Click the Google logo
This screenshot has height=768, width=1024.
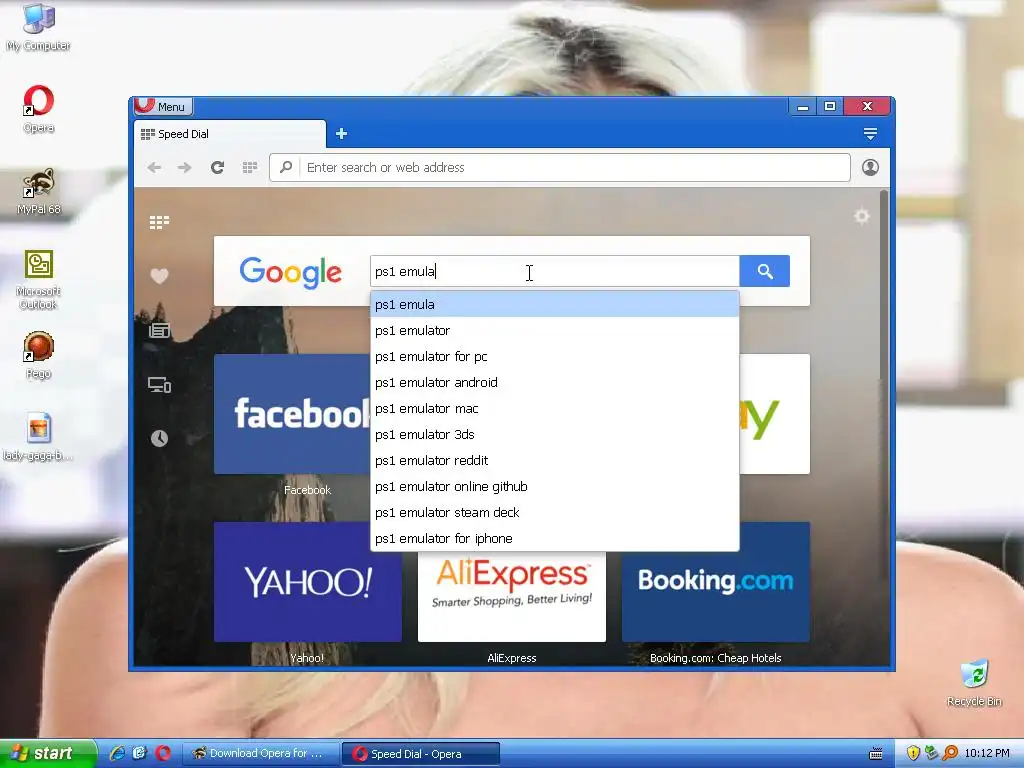click(291, 272)
